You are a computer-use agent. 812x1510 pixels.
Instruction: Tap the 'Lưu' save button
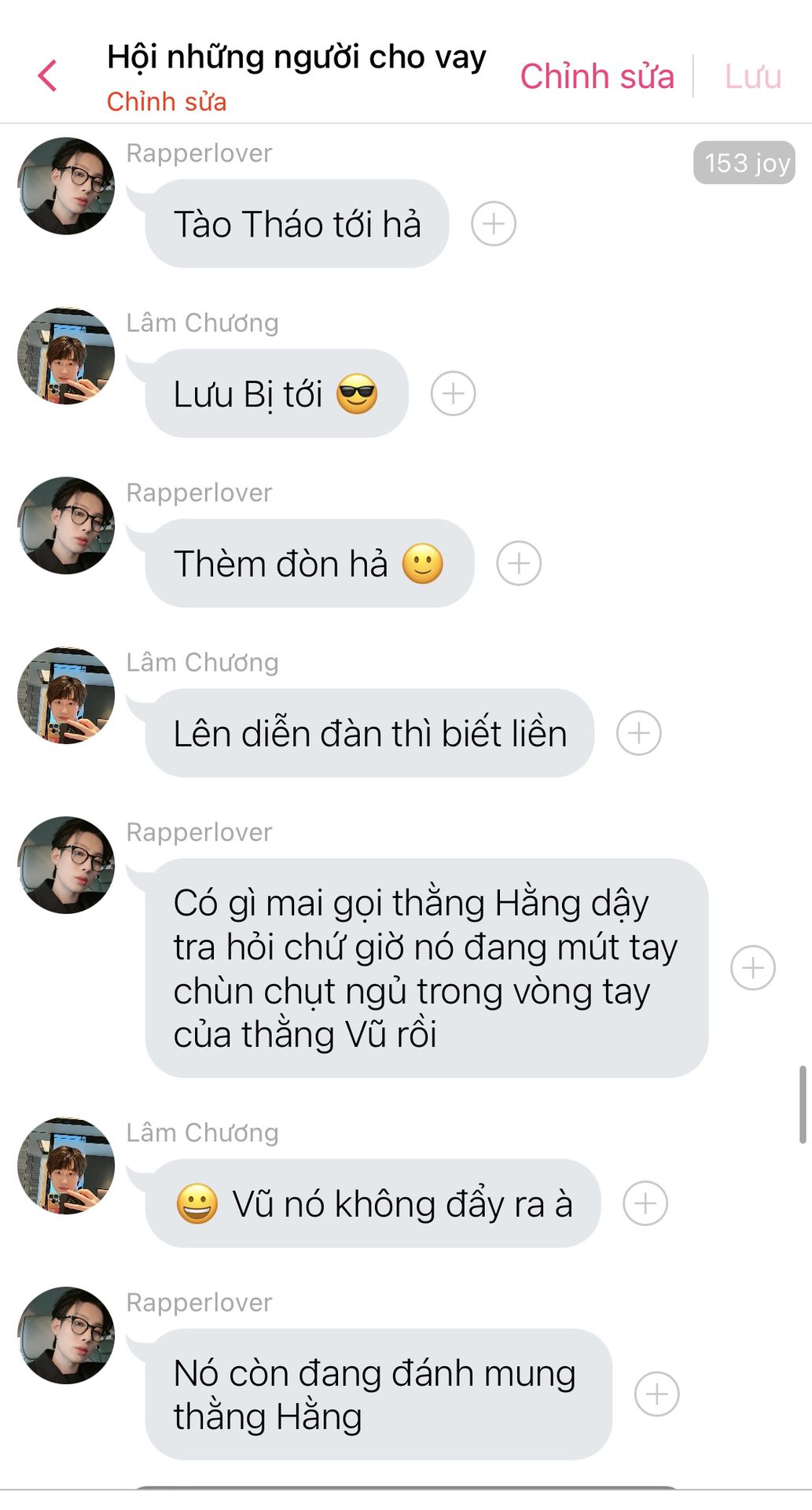753,76
